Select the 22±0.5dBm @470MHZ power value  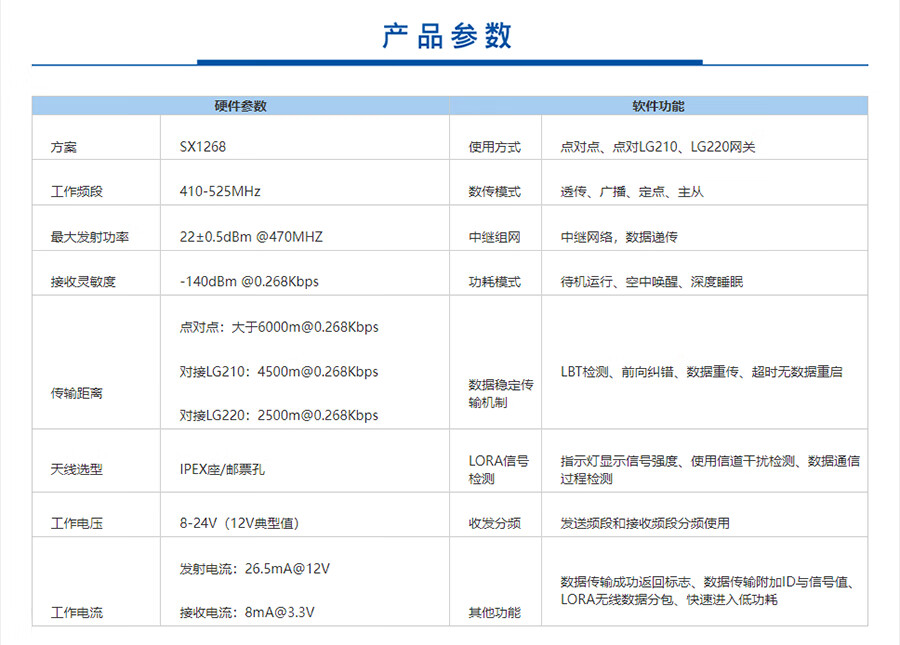point(251,237)
